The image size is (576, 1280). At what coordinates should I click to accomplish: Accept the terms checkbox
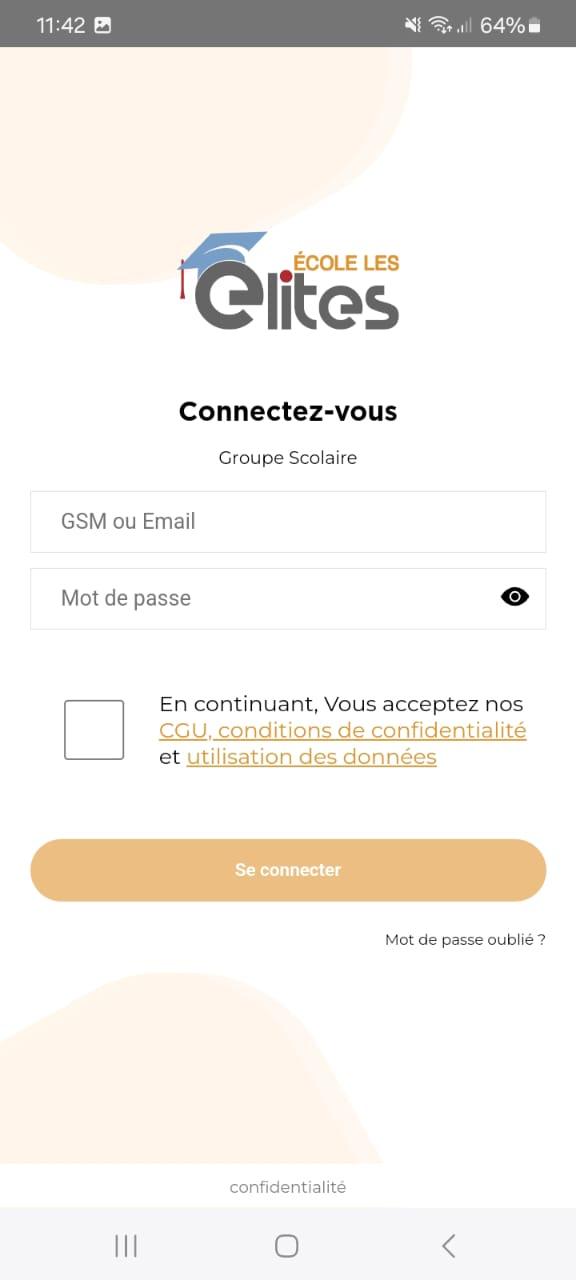pos(94,730)
